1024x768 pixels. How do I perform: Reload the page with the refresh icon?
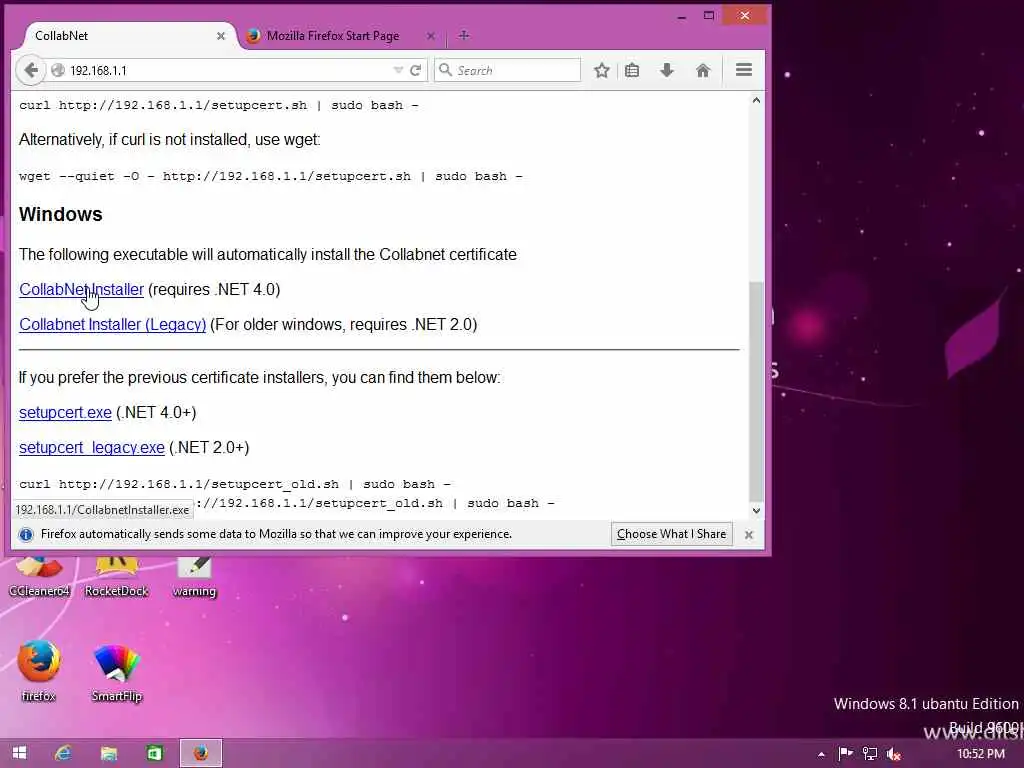pyautogui.click(x=415, y=70)
